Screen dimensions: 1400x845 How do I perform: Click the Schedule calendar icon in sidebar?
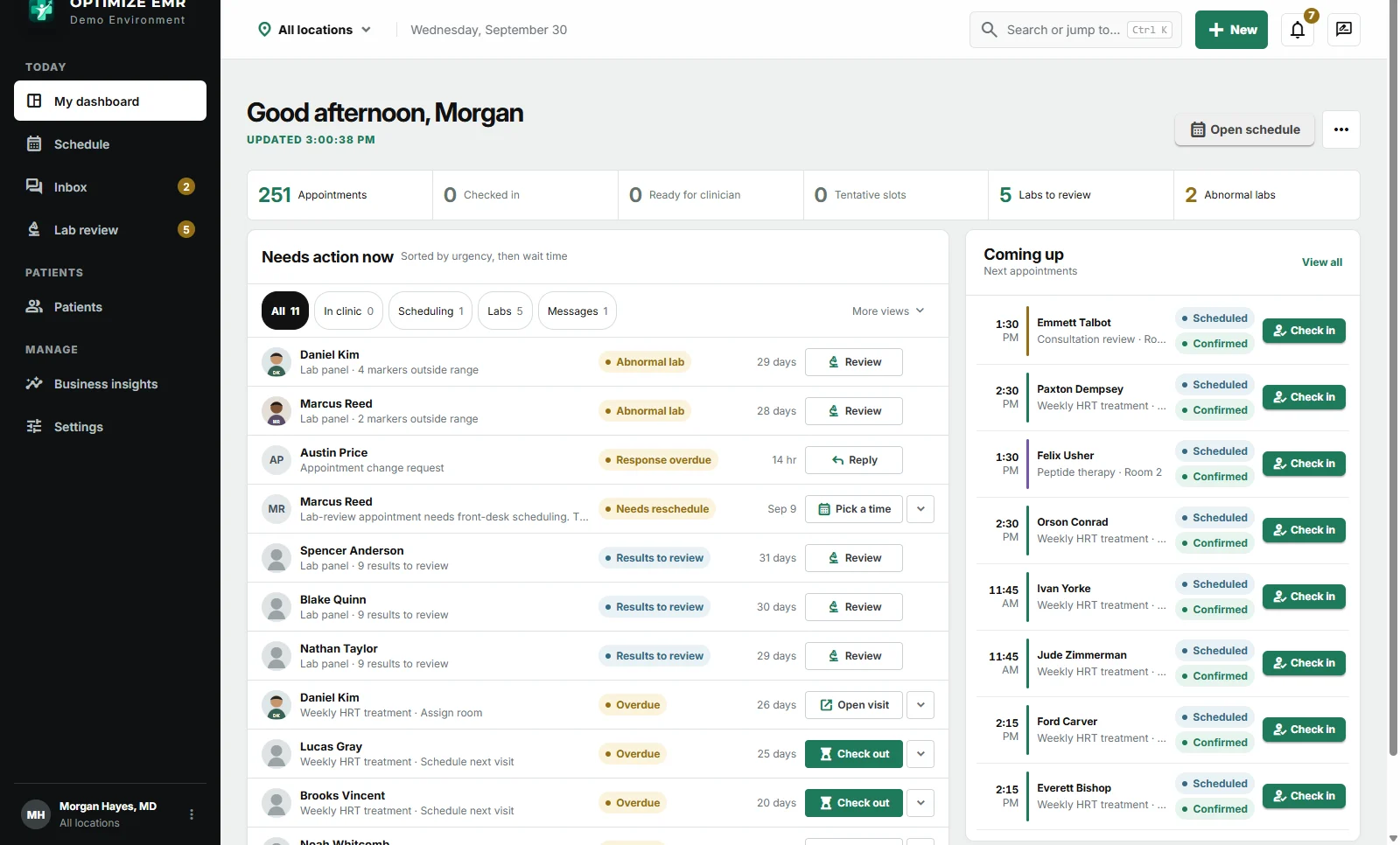pyautogui.click(x=34, y=143)
